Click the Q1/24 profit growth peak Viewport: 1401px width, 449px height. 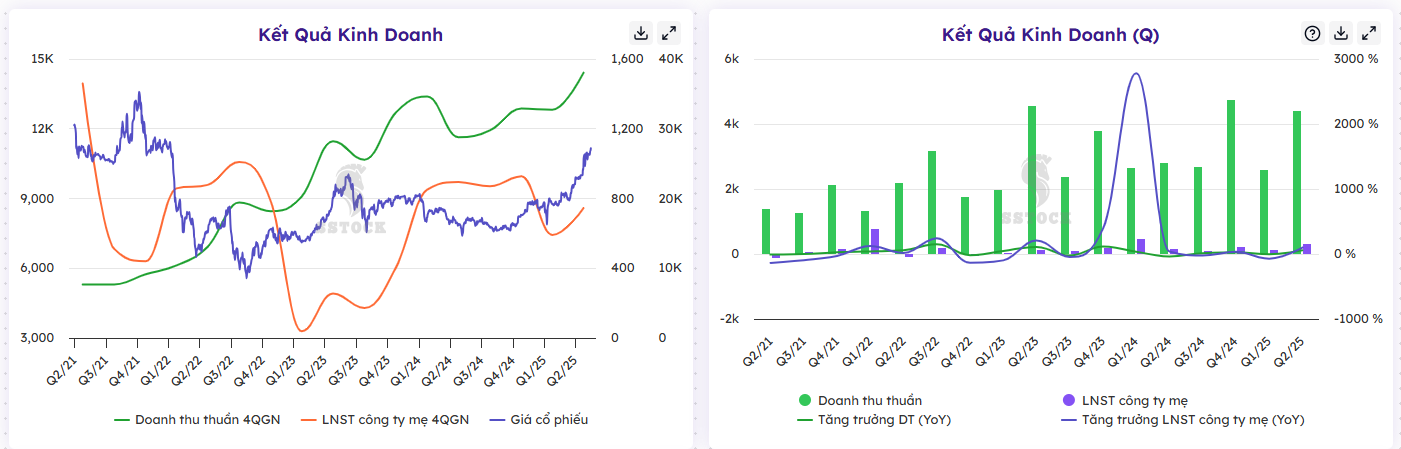[x=1135, y=73]
